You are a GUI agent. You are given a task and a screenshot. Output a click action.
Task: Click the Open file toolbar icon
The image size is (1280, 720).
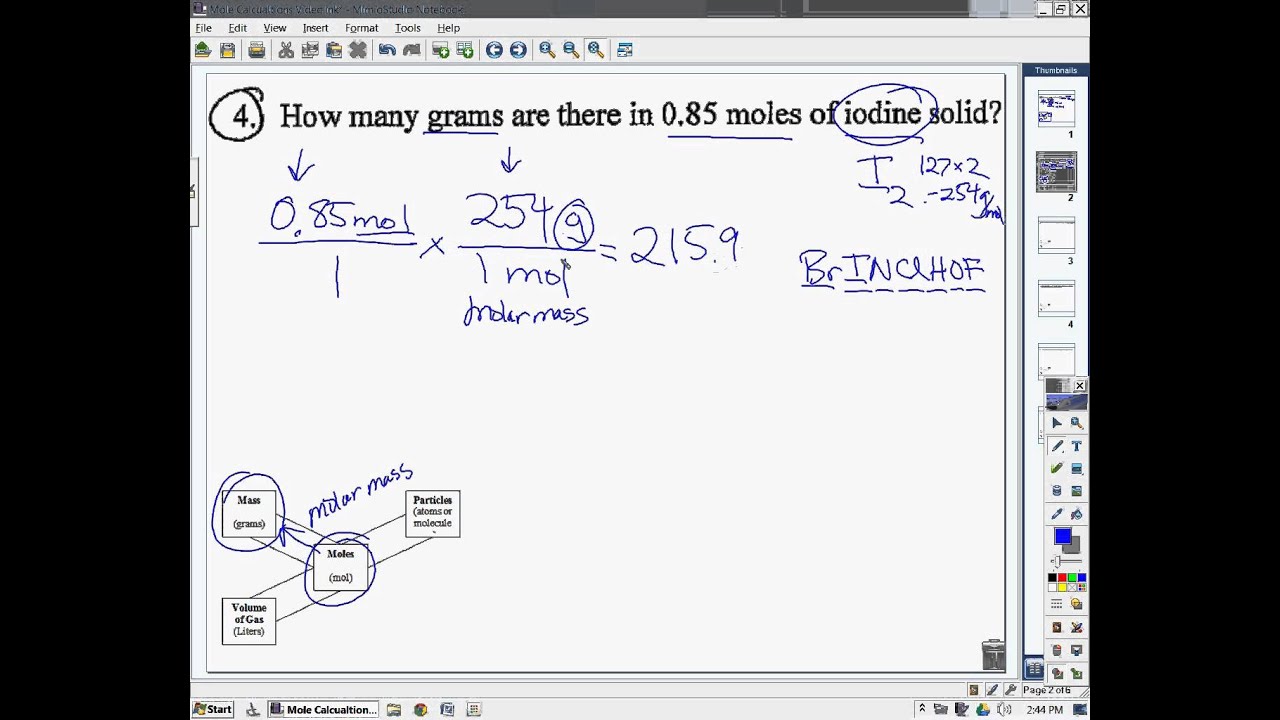(203, 50)
